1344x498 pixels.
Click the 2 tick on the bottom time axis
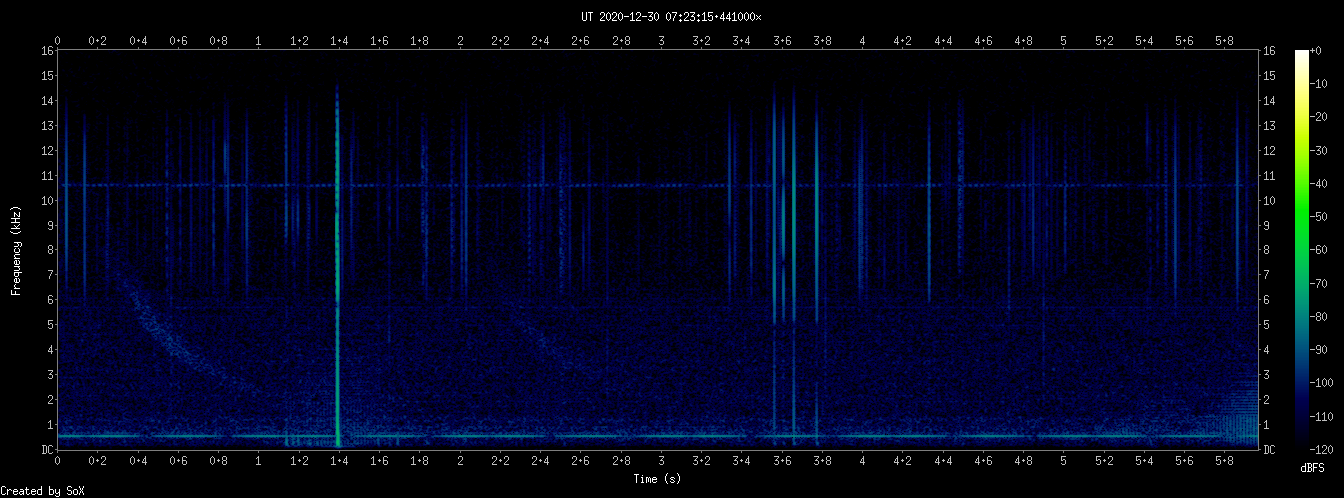click(460, 461)
